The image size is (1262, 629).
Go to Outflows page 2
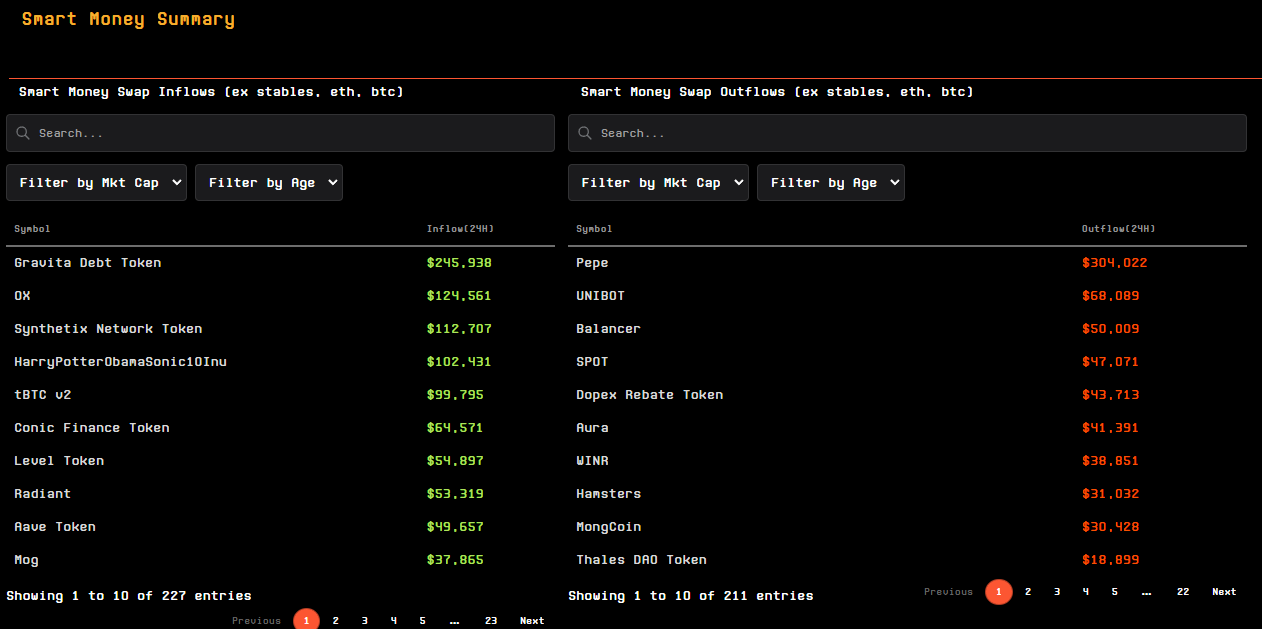(x=1027, y=592)
